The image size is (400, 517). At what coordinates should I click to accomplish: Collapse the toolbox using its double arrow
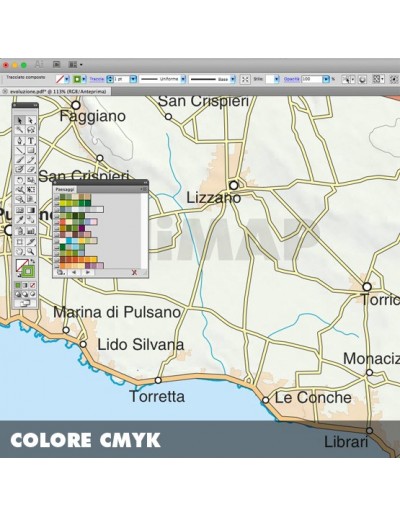coord(35,106)
